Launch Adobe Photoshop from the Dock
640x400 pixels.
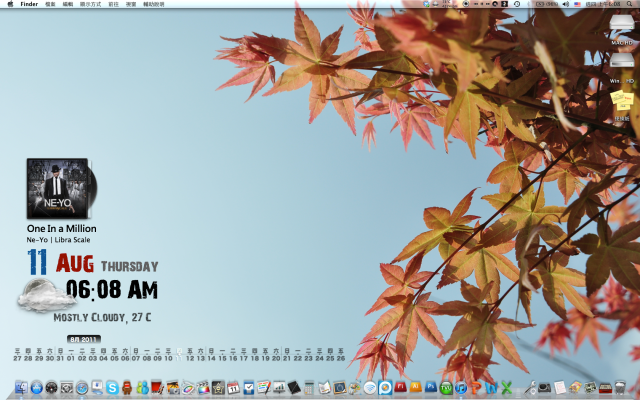(430, 388)
